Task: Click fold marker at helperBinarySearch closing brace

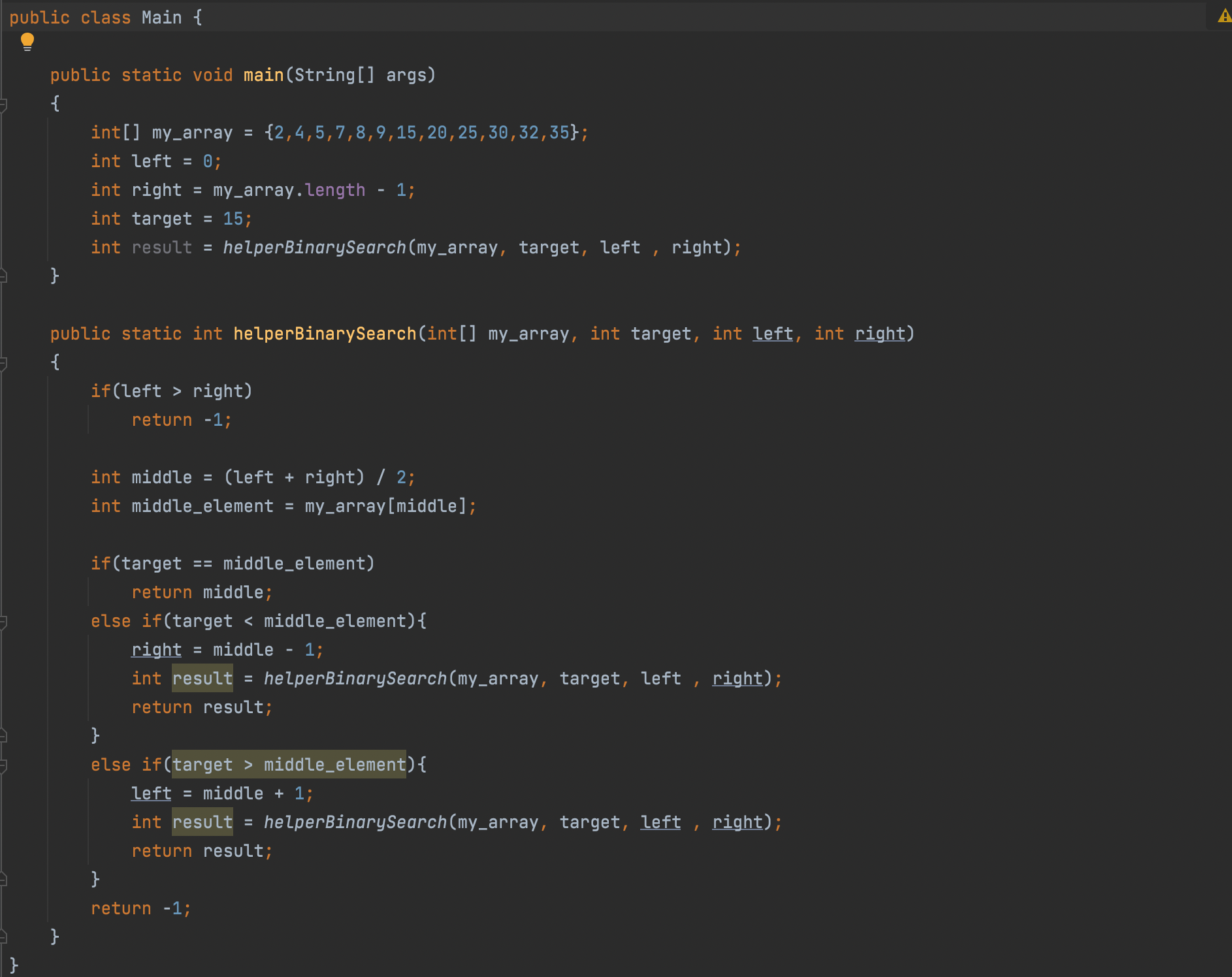Action: pos(3,937)
